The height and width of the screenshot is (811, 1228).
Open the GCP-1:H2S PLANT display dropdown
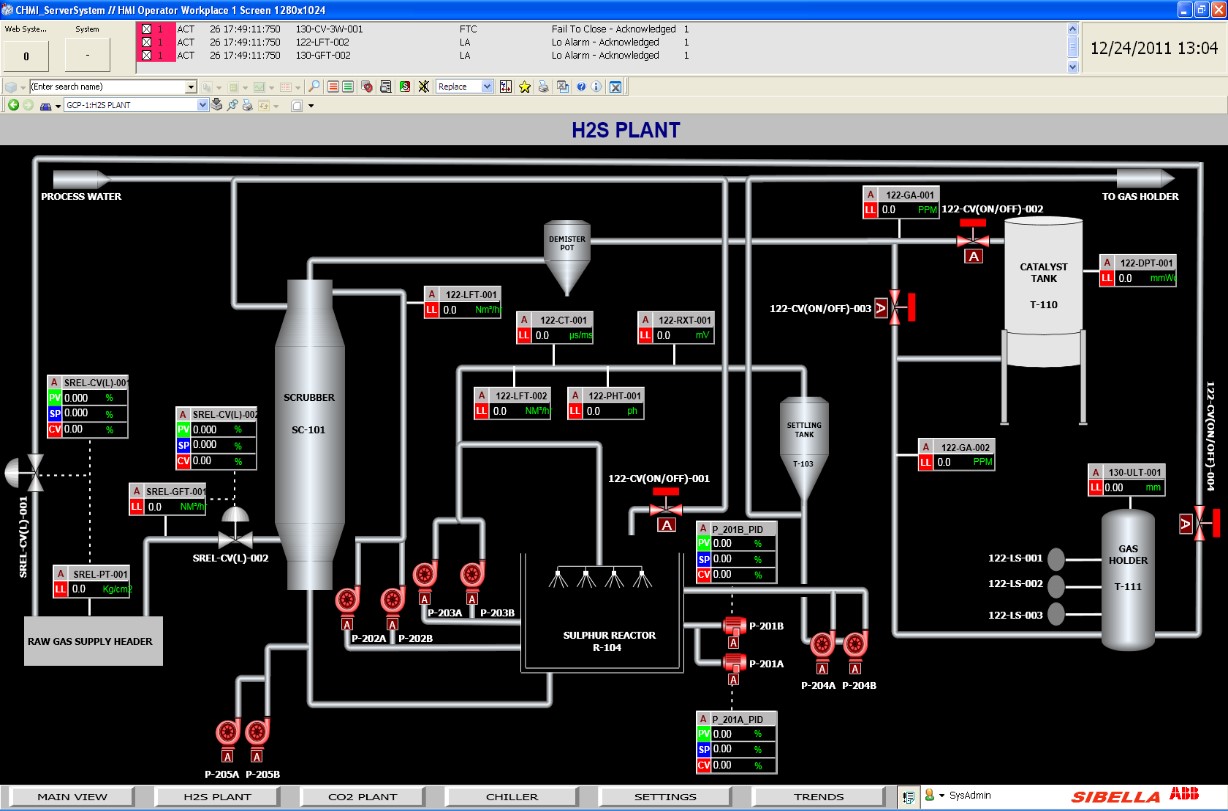point(202,105)
